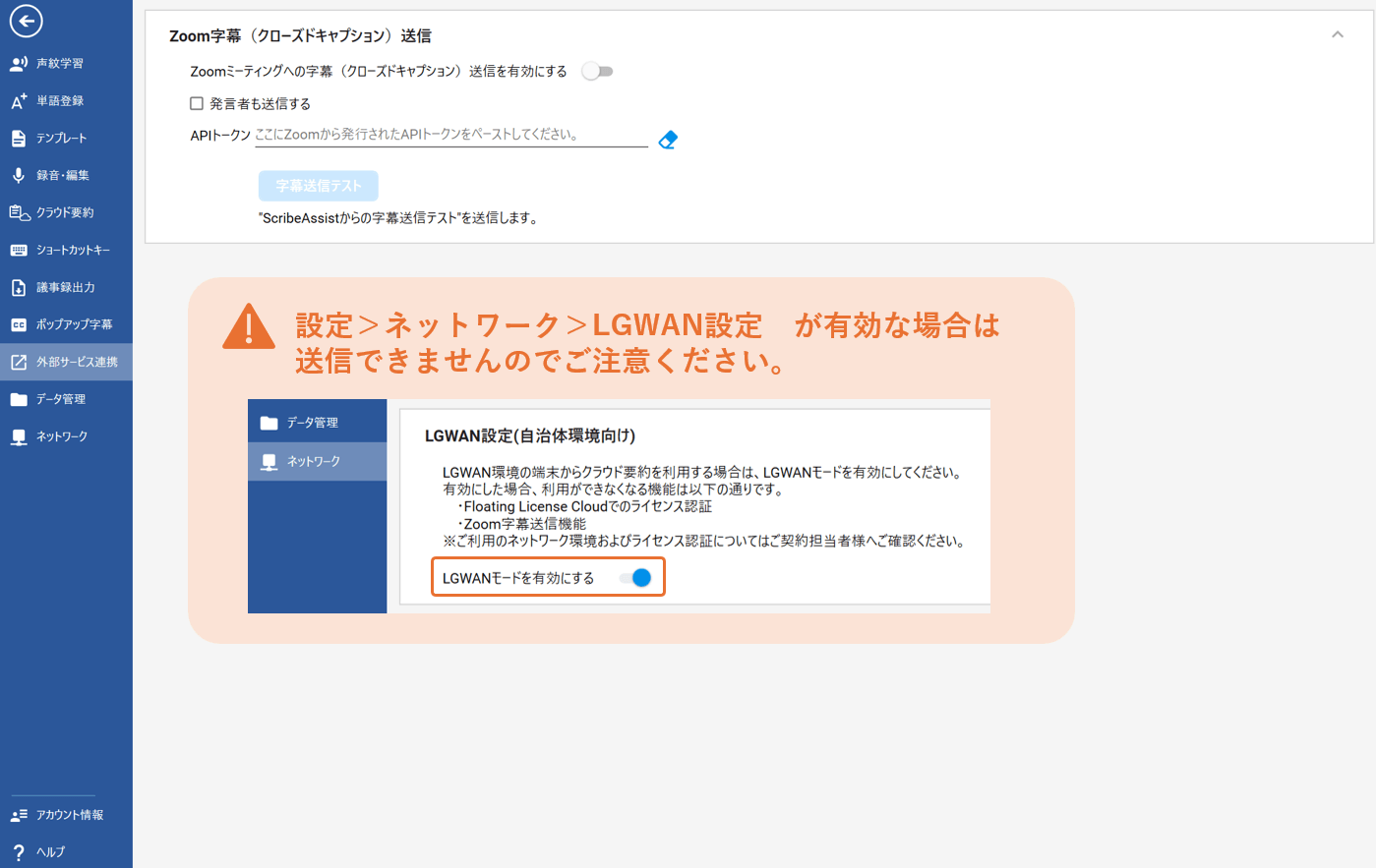Click the ショートカットキー keyboard icon
Viewport: 1376px width, 868px height.
(x=19, y=251)
